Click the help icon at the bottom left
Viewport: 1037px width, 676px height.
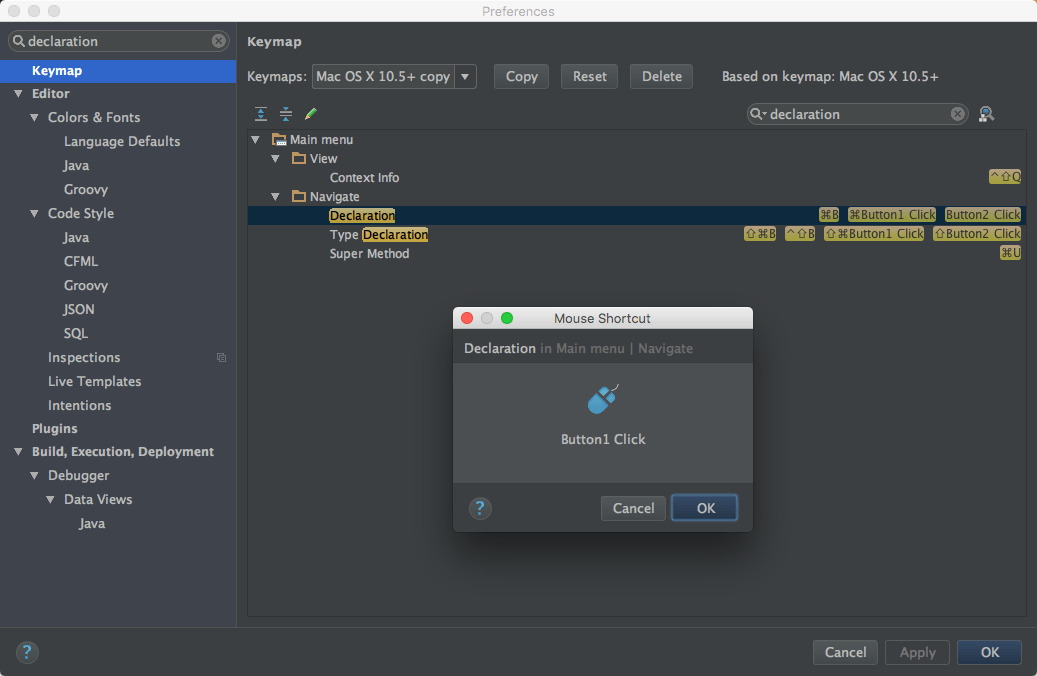click(x=27, y=652)
